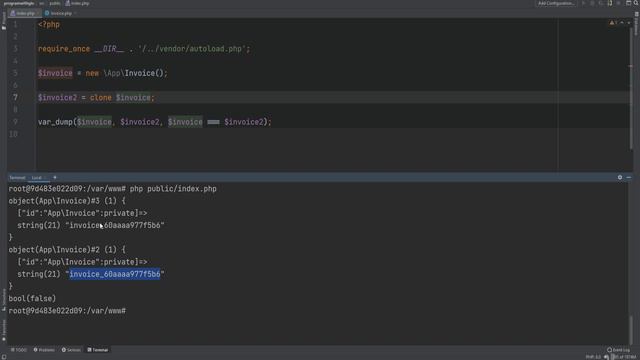
Task: Click 'bool(false)' output in terminal
Action: 32,299
